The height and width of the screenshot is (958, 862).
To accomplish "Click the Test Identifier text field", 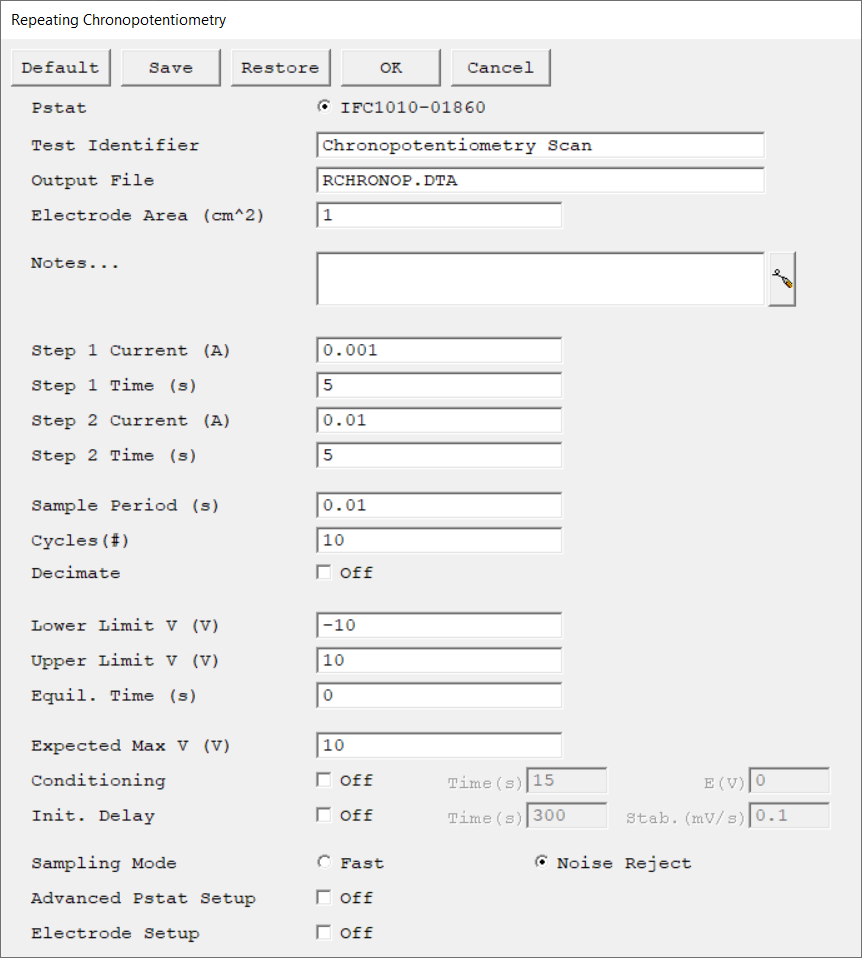I will [540, 145].
